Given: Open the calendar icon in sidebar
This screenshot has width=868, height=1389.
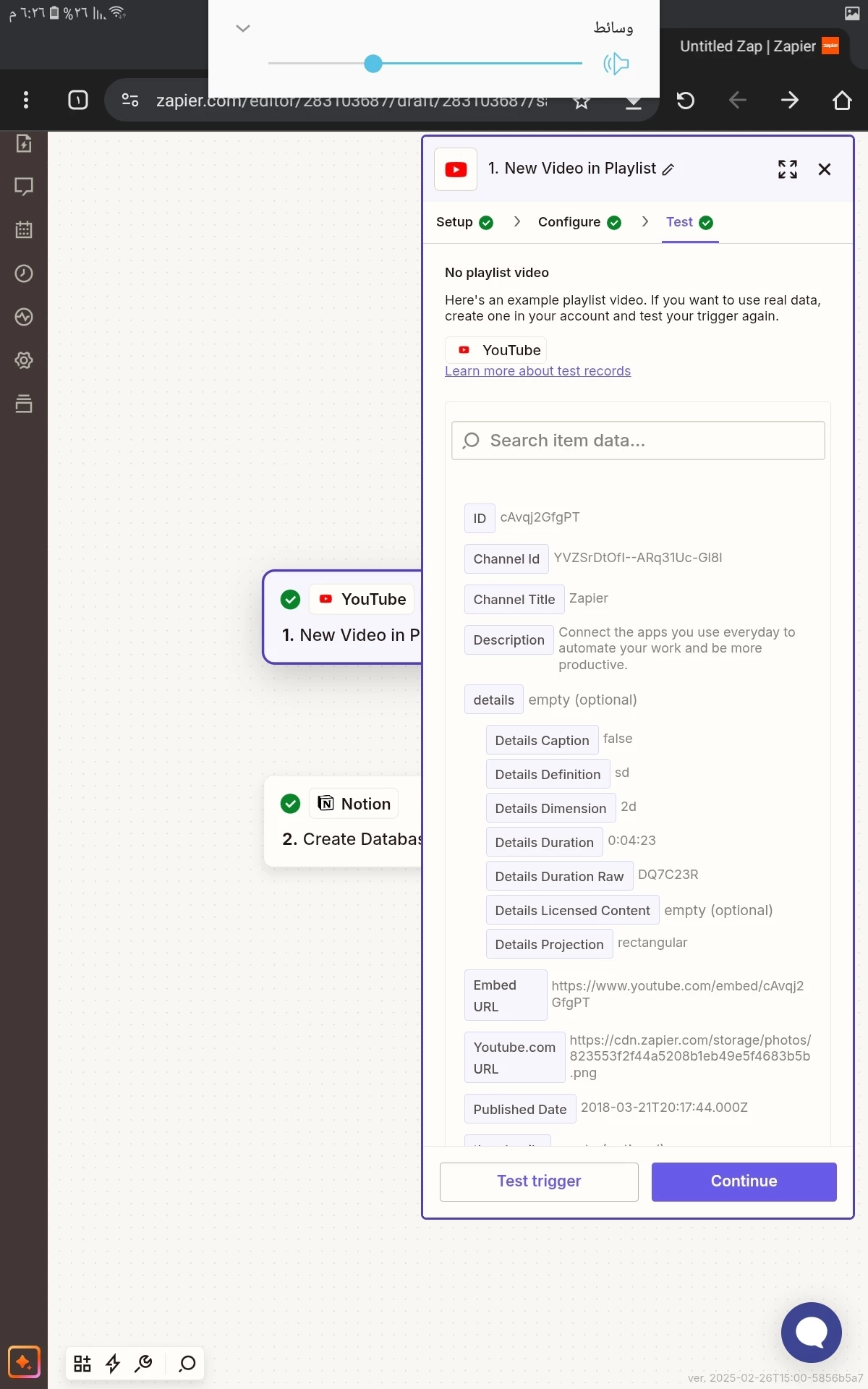Looking at the screenshot, I should (x=24, y=230).
